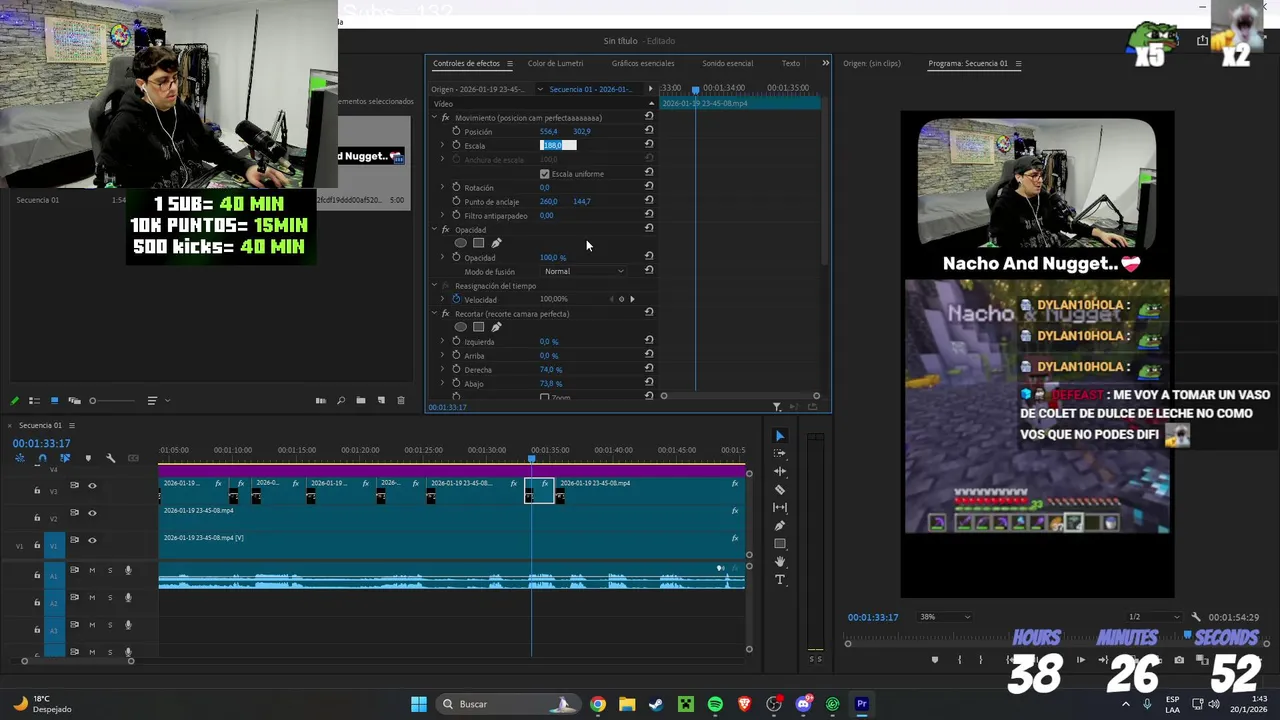Image resolution: width=1280 pixels, height=720 pixels.
Task: Toggle fx for Movimiento effect
Action: tap(446, 118)
